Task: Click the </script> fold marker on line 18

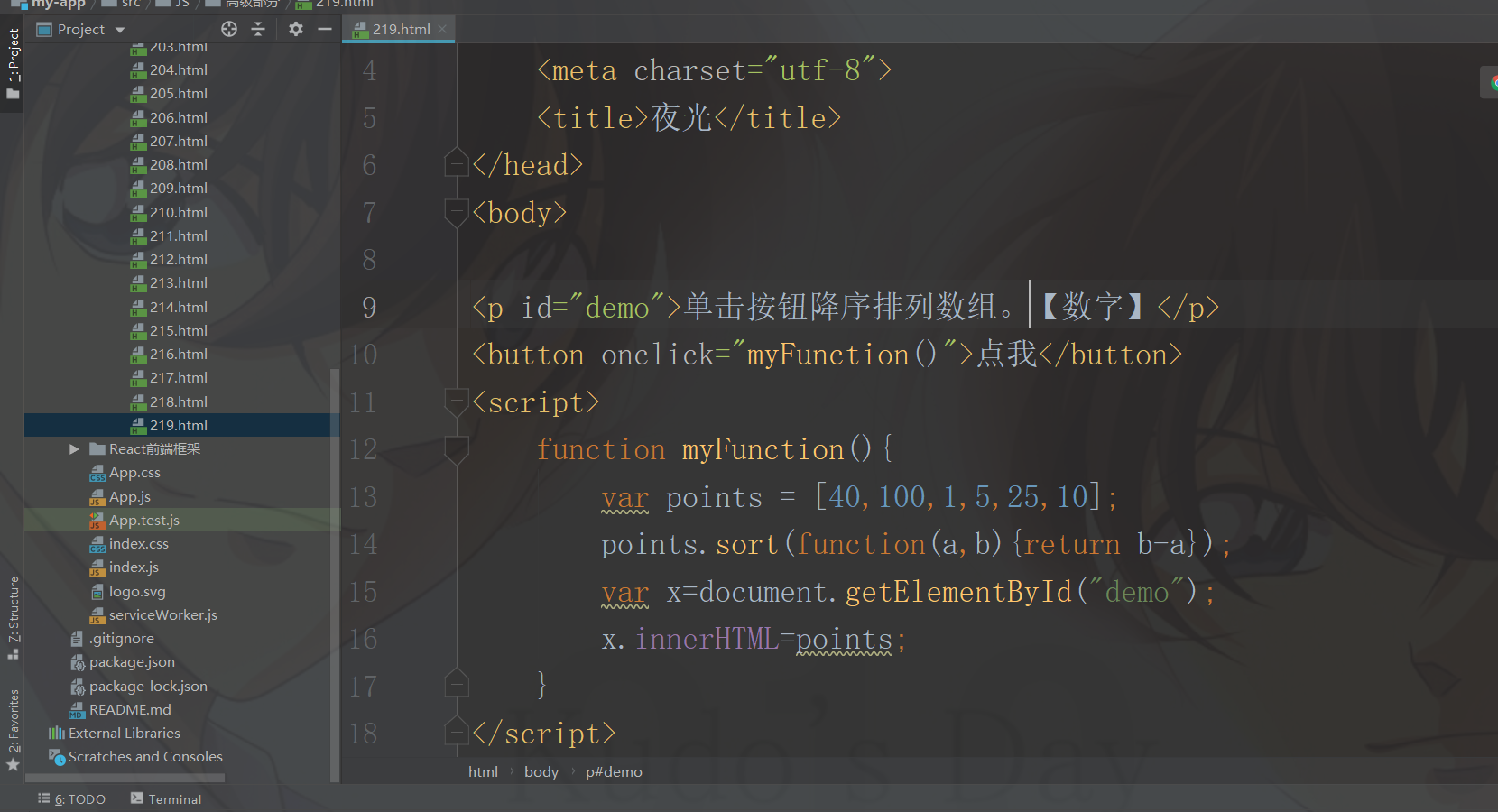Action: pos(457,731)
